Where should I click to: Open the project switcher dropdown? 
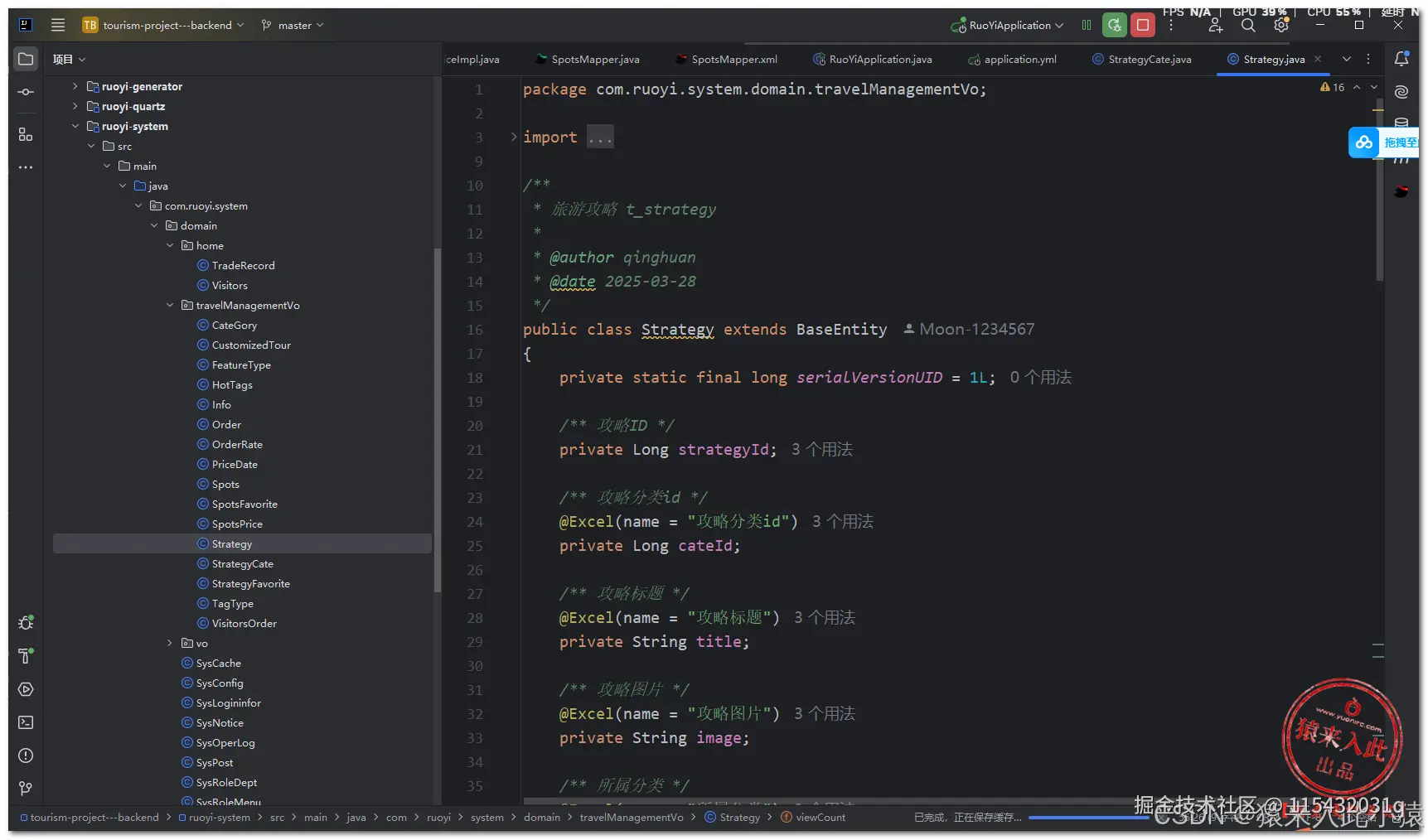(163, 25)
